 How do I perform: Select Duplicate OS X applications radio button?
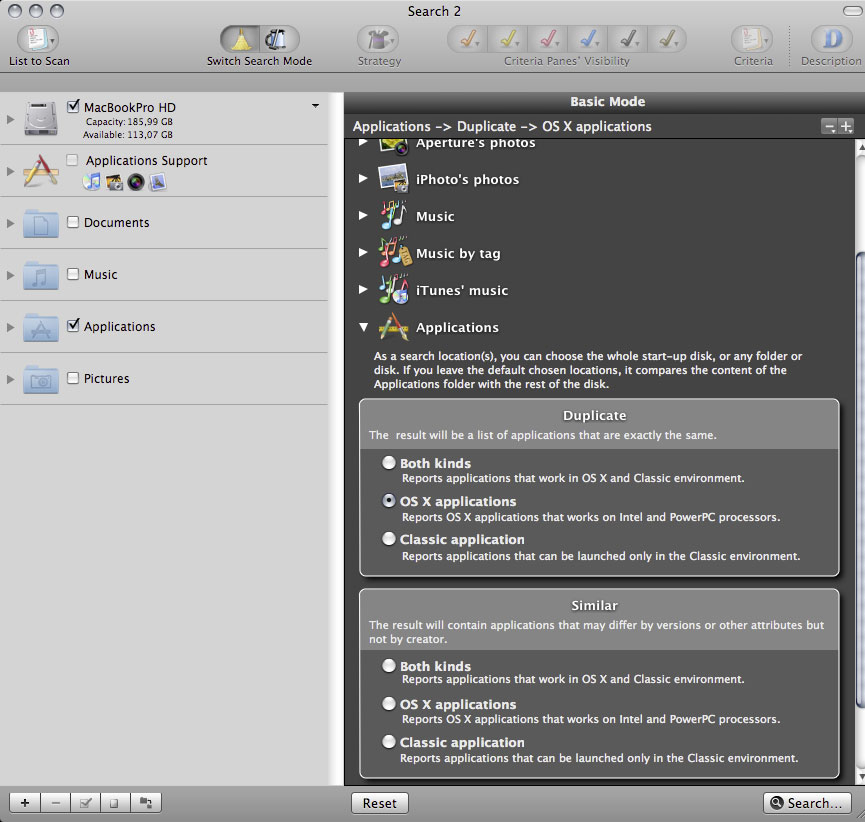[389, 500]
